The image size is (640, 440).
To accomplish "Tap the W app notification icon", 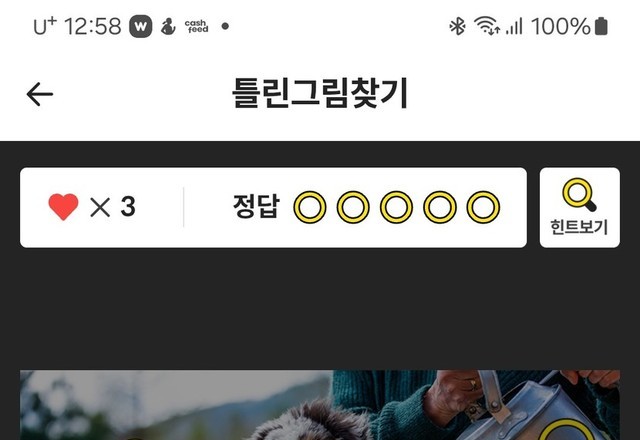I will [141, 27].
